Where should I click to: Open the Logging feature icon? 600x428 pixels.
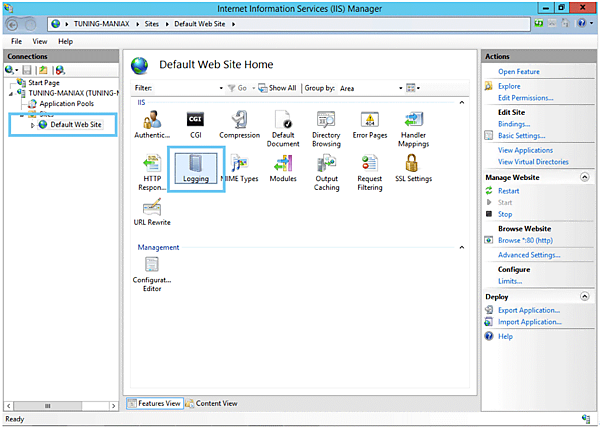[x=196, y=165]
